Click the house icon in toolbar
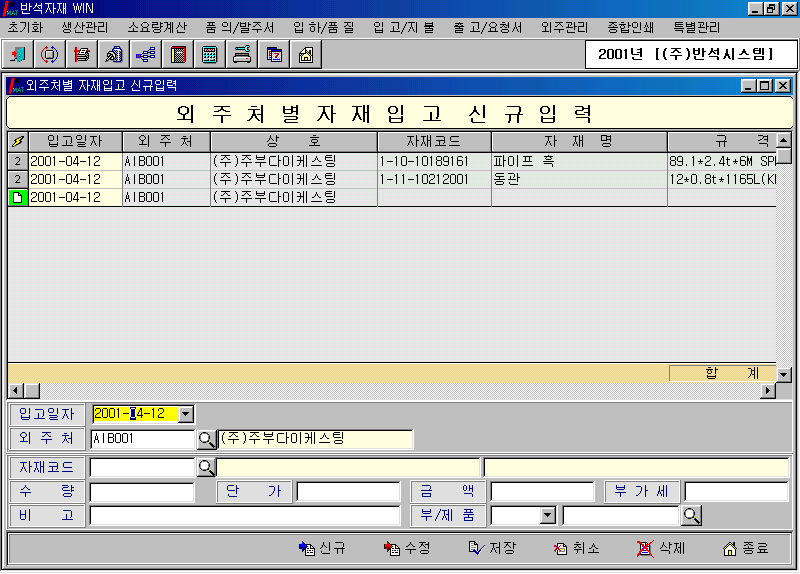Image resolution: width=800 pixels, height=574 pixels. point(305,55)
